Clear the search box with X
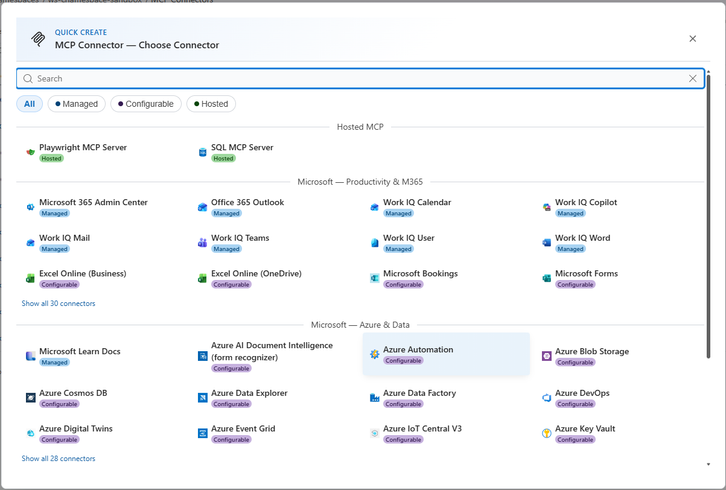Screen dimensions: 726x490 tap(693, 79)
